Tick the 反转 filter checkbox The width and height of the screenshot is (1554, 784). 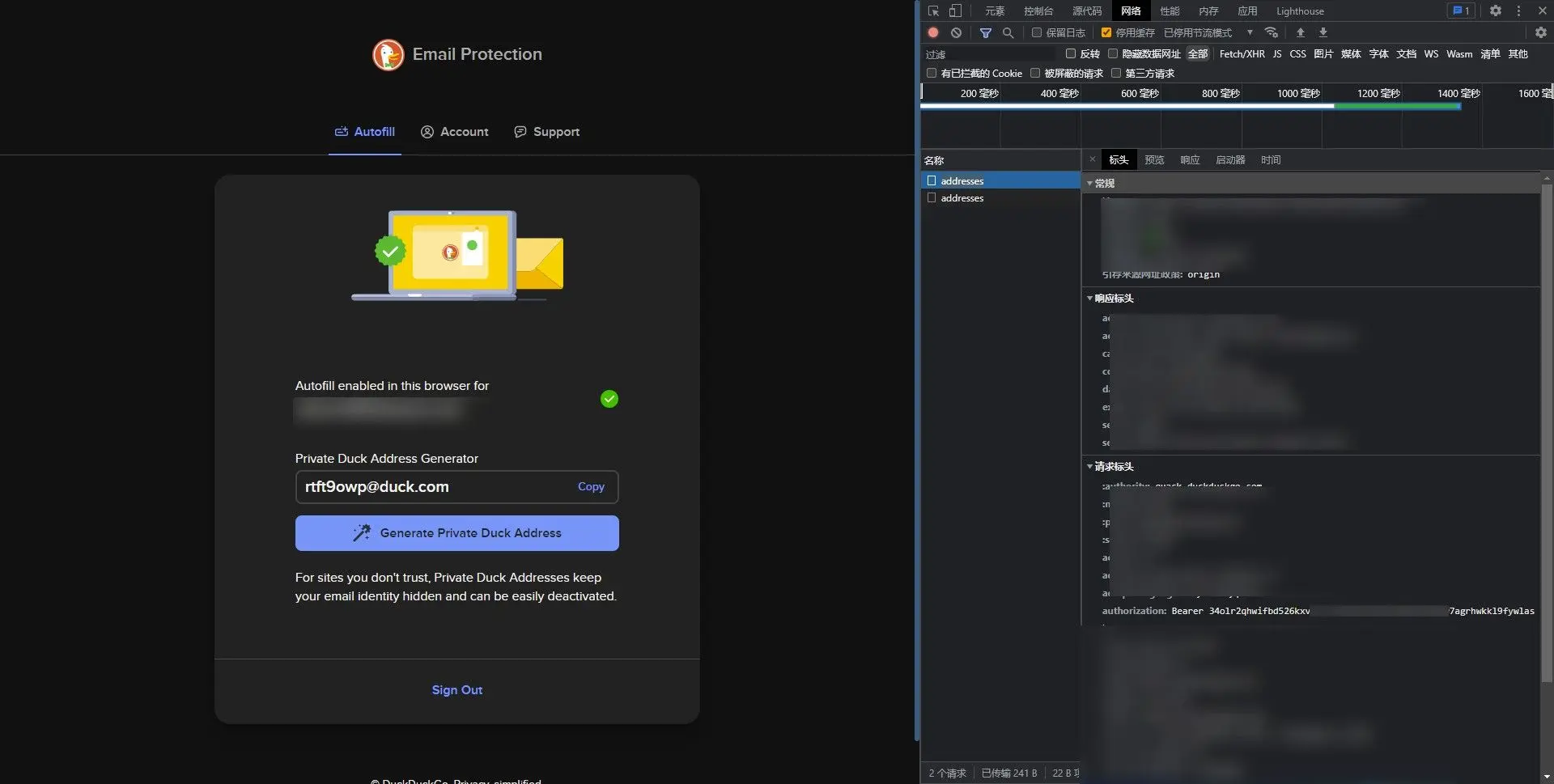pos(1070,53)
